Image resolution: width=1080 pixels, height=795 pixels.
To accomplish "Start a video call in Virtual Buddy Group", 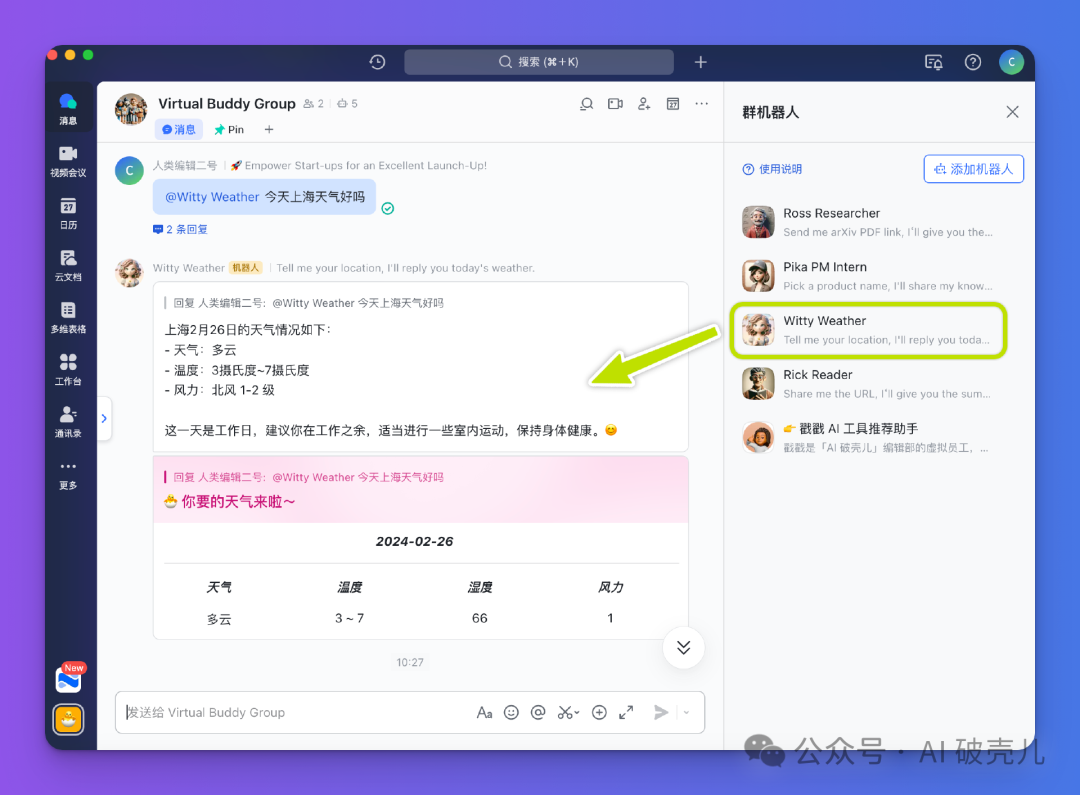I will (615, 104).
